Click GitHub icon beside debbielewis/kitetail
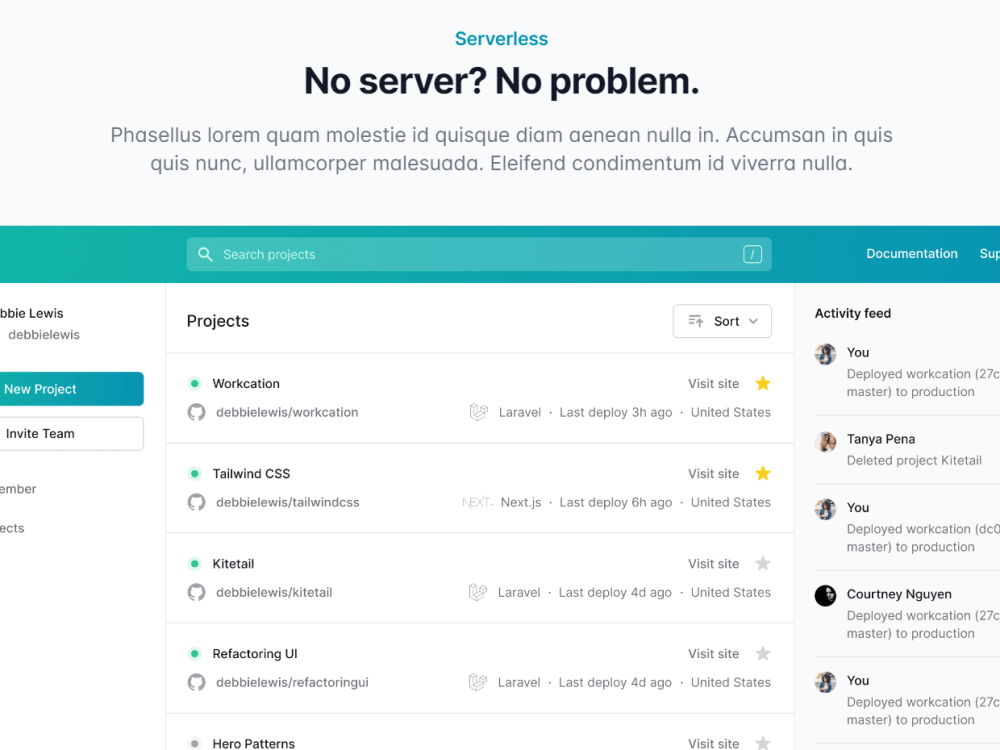Image resolution: width=1000 pixels, height=750 pixels. pos(196,592)
